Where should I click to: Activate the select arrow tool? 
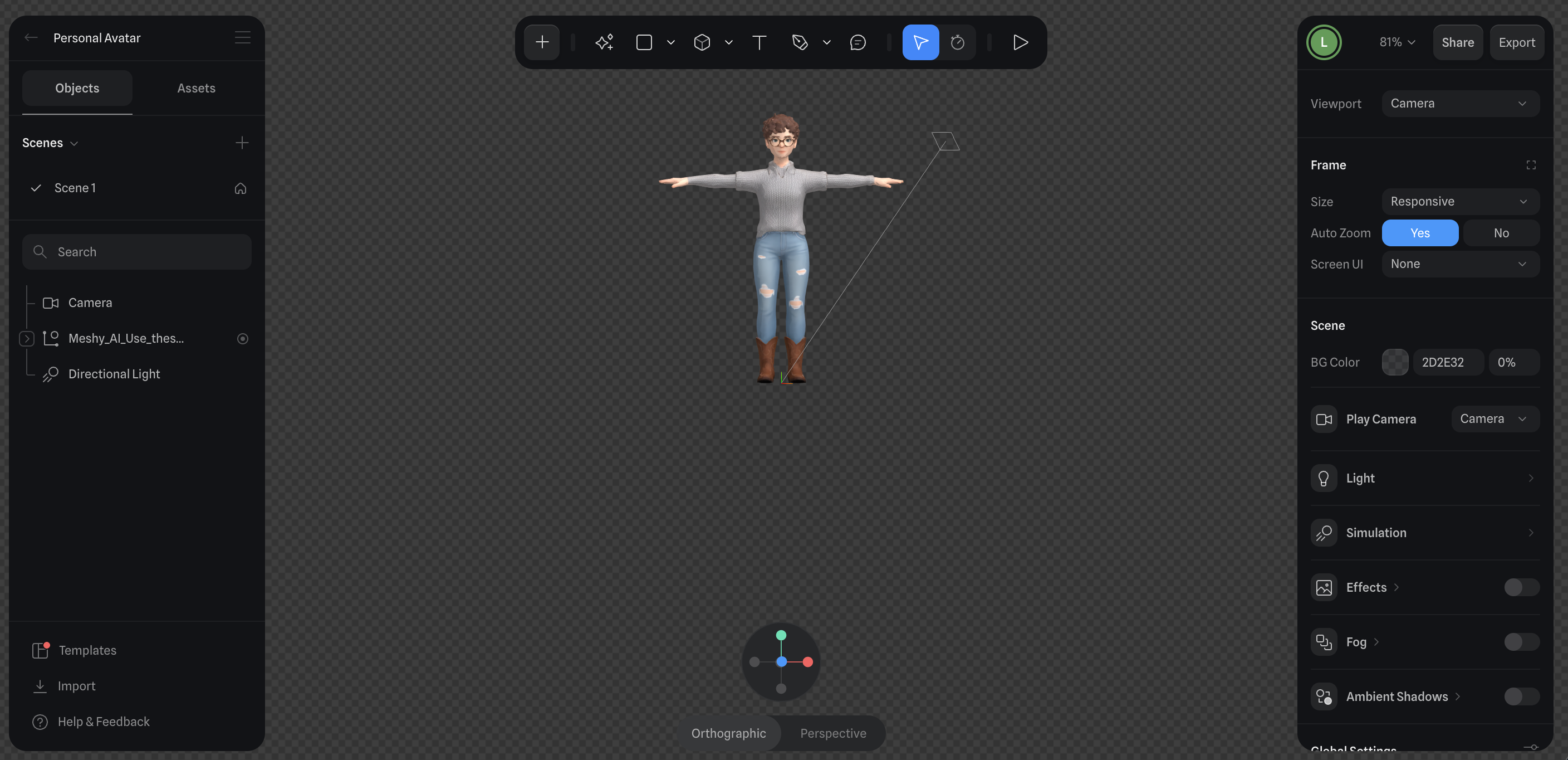(x=920, y=42)
